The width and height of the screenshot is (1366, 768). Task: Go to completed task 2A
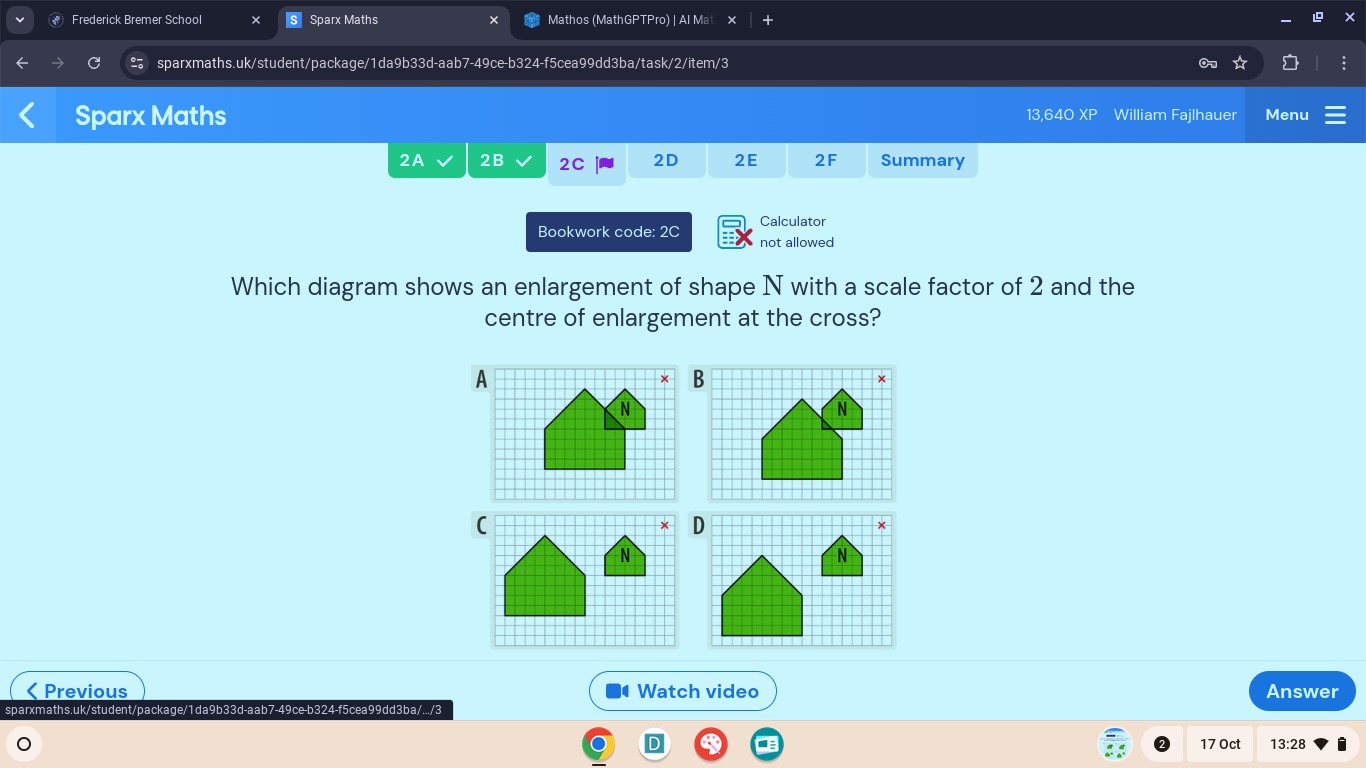(426, 161)
